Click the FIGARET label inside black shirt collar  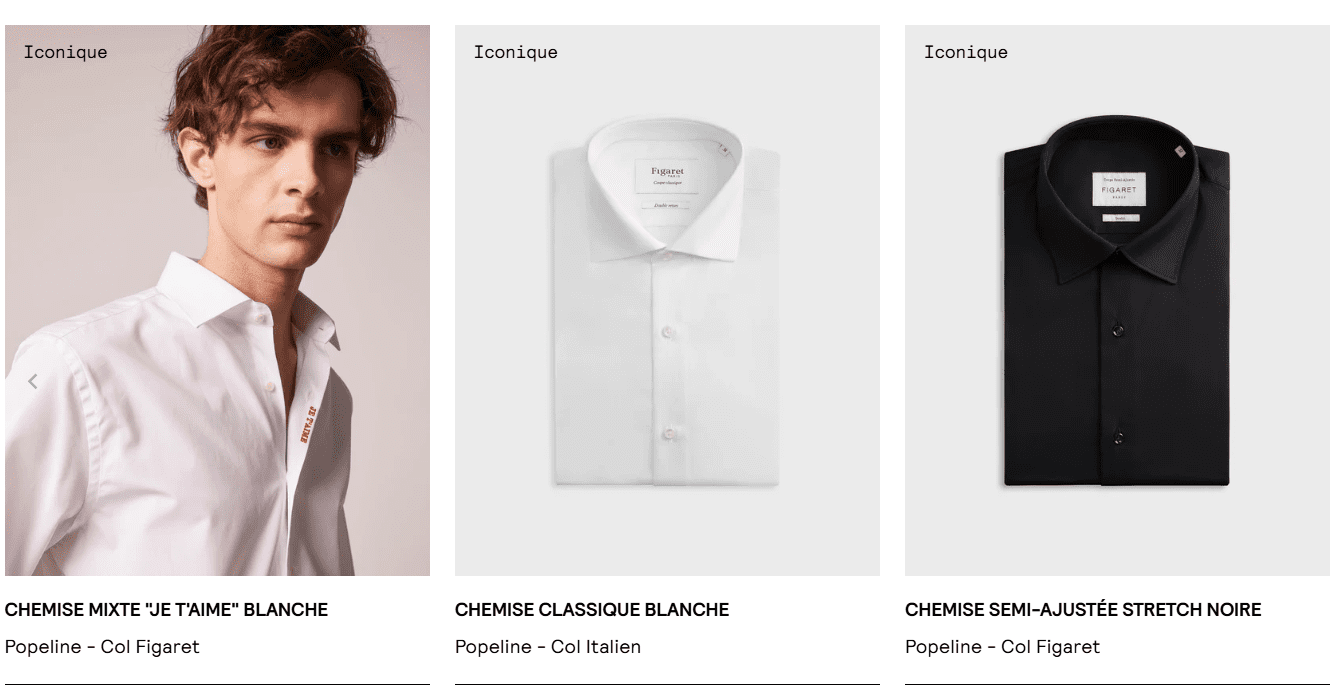click(1118, 189)
